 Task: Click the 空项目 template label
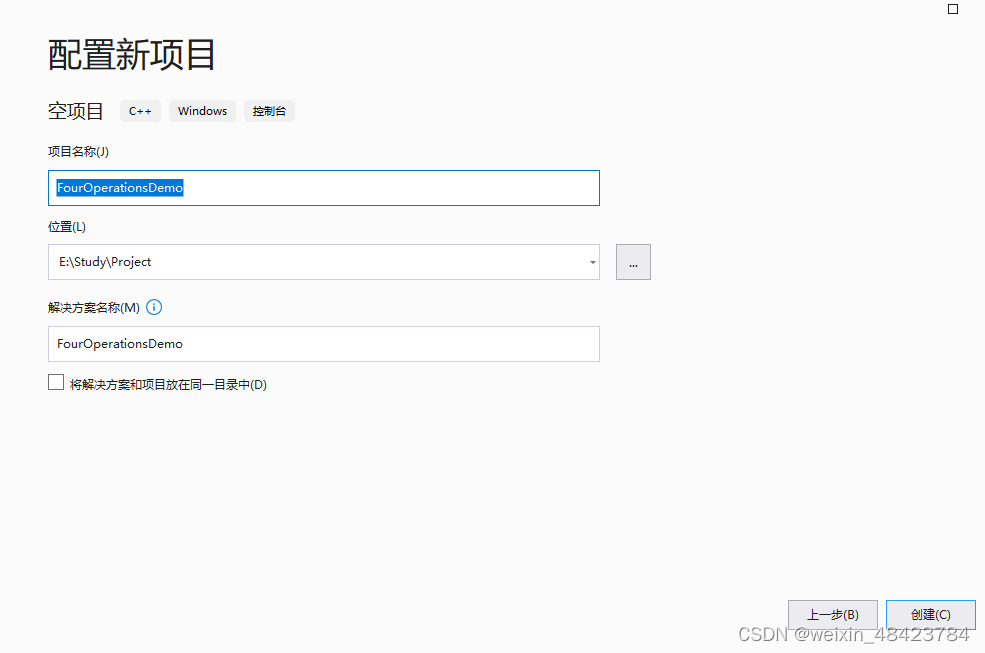pos(76,111)
